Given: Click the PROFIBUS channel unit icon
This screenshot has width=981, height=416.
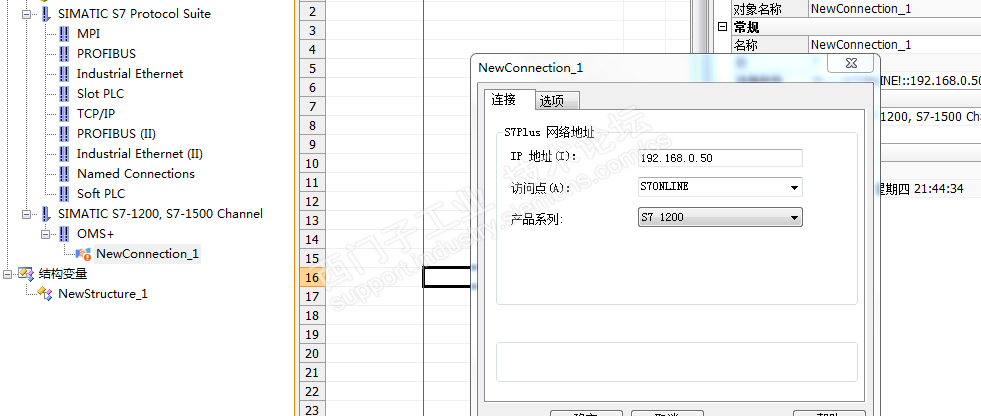Looking at the screenshot, I should pyautogui.click(x=64, y=54).
